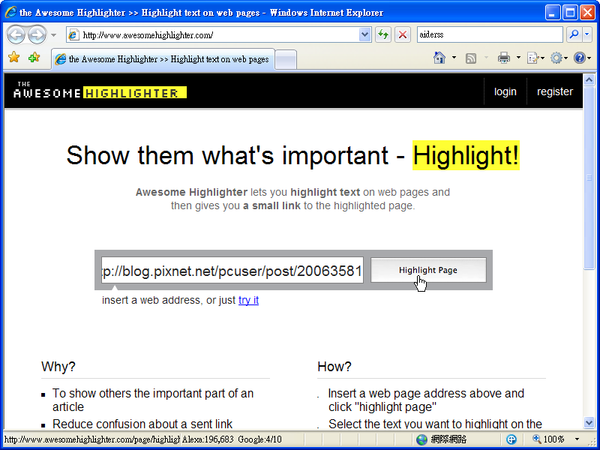Click the register link

pyautogui.click(x=555, y=91)
